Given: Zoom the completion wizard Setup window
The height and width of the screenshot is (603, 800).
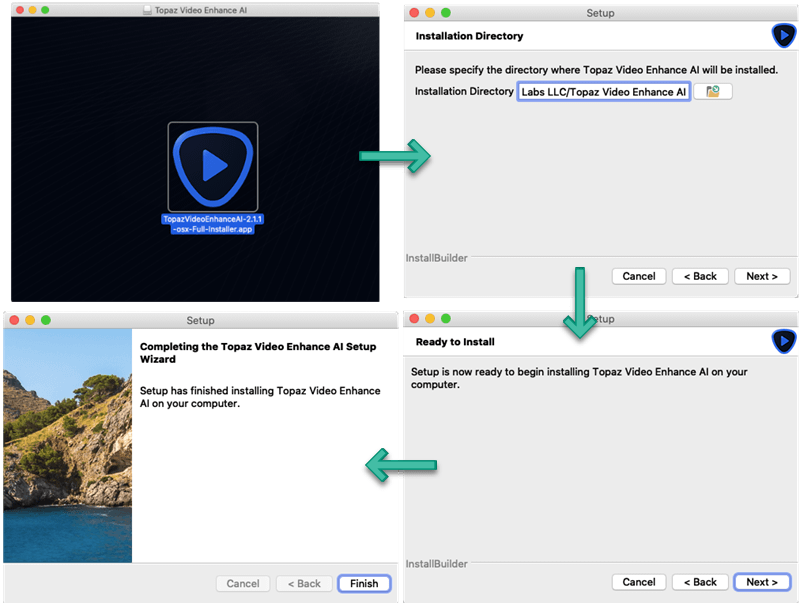Looking at the screenshot, I should [46, 320].
